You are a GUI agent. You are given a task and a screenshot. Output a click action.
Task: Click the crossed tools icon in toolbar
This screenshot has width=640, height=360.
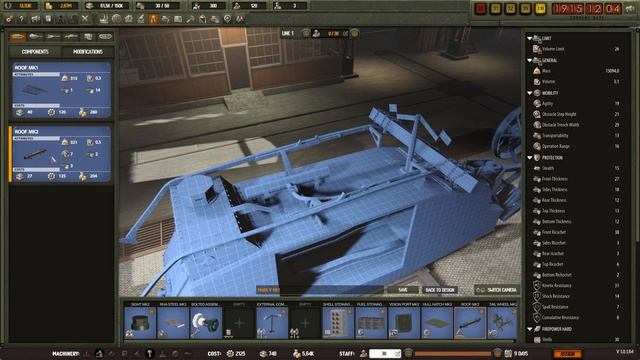(x=85, y=19)
